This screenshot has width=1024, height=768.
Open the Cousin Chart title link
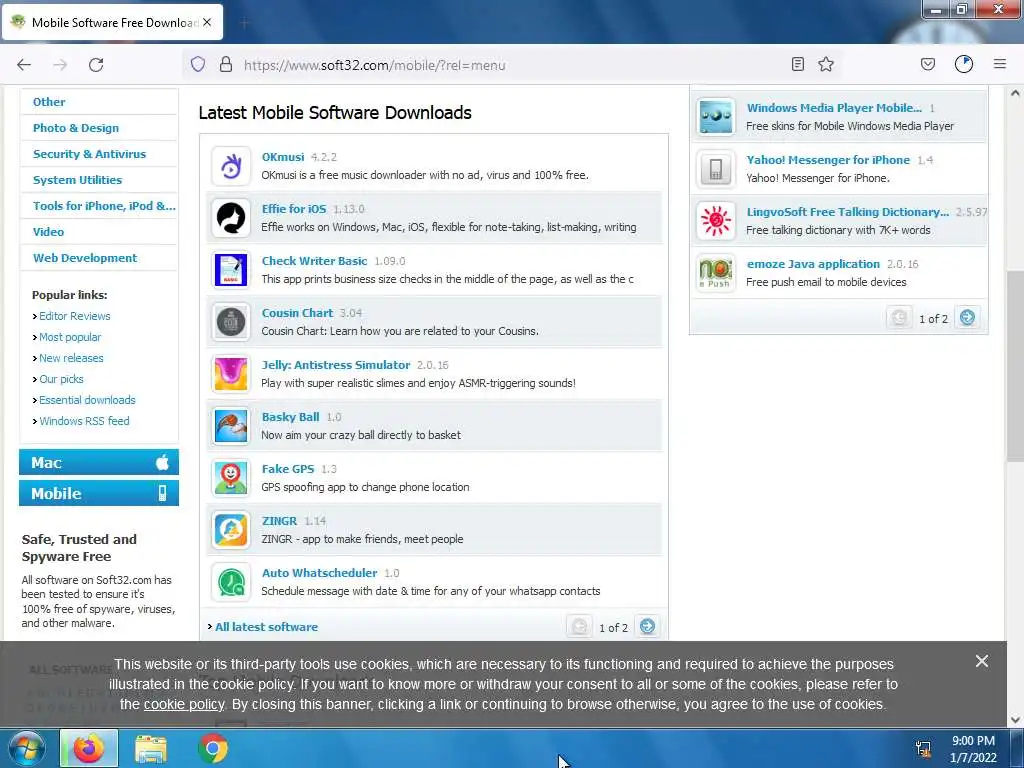(297, 313)
